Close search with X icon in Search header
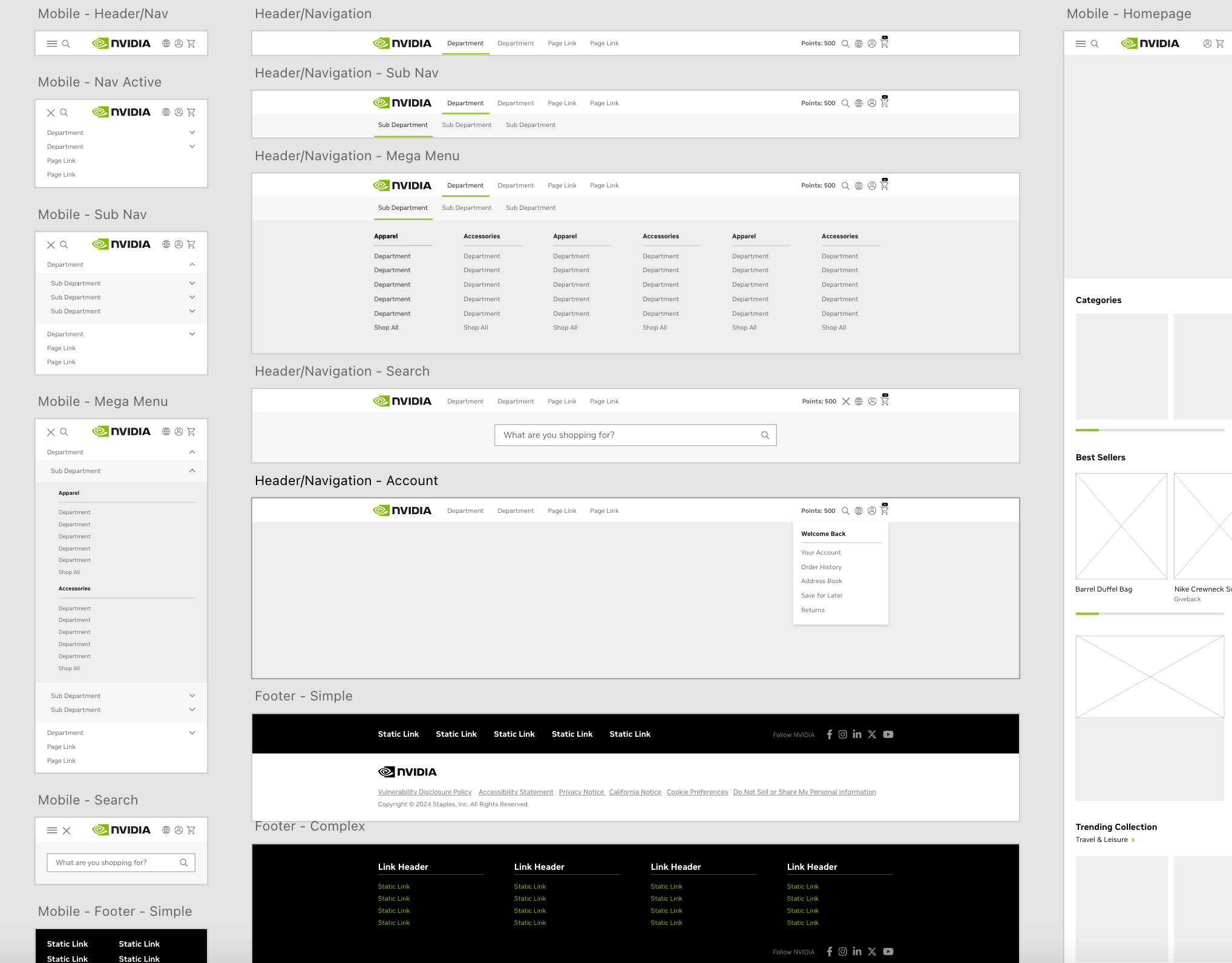 click(846, 402)
